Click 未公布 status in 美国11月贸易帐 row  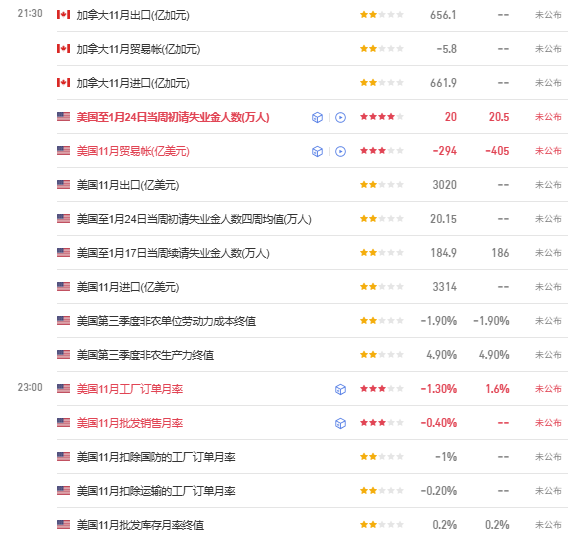click(548, 151)
